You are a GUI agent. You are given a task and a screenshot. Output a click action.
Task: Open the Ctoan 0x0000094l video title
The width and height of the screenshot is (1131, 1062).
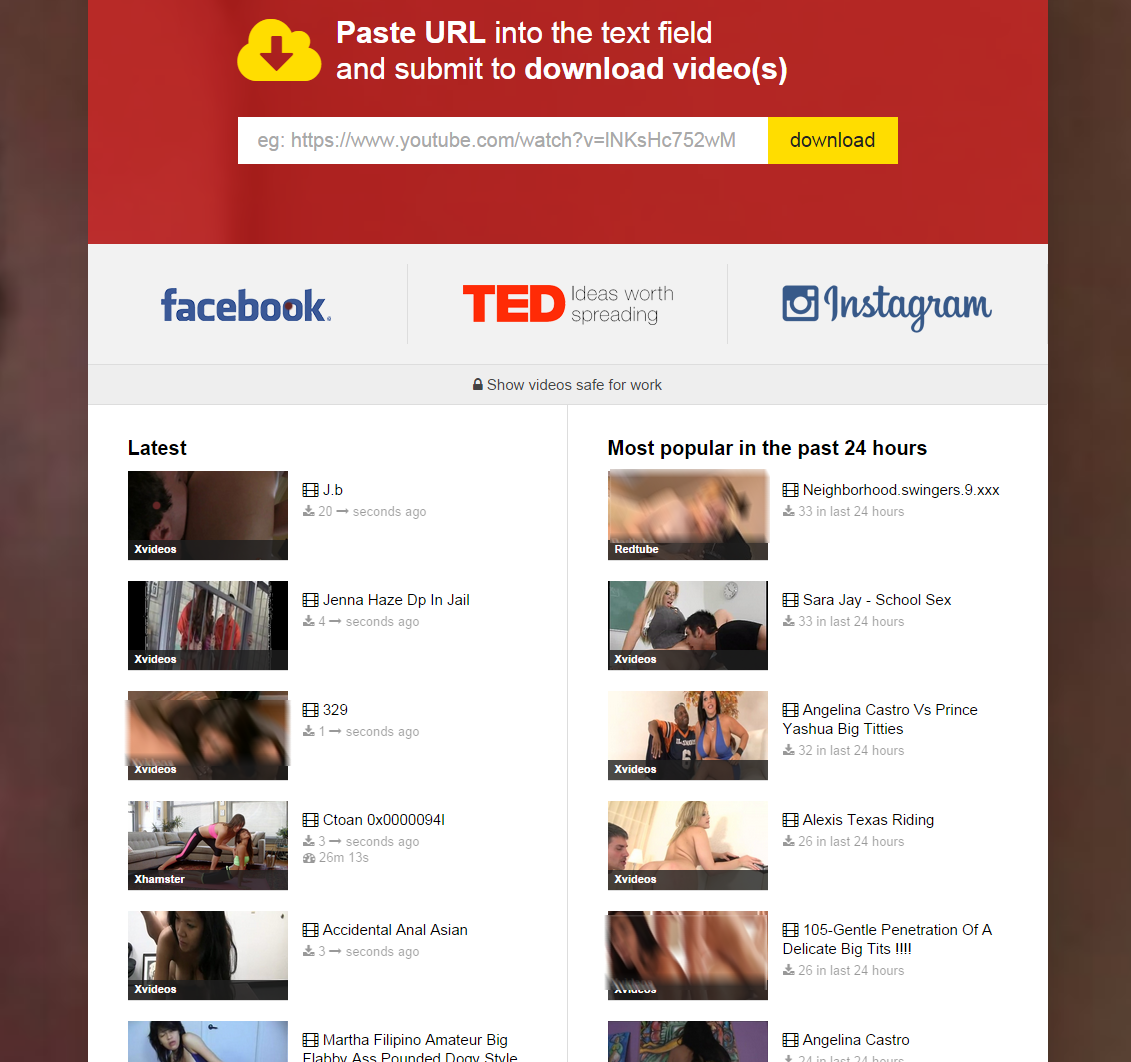(384, 820)
